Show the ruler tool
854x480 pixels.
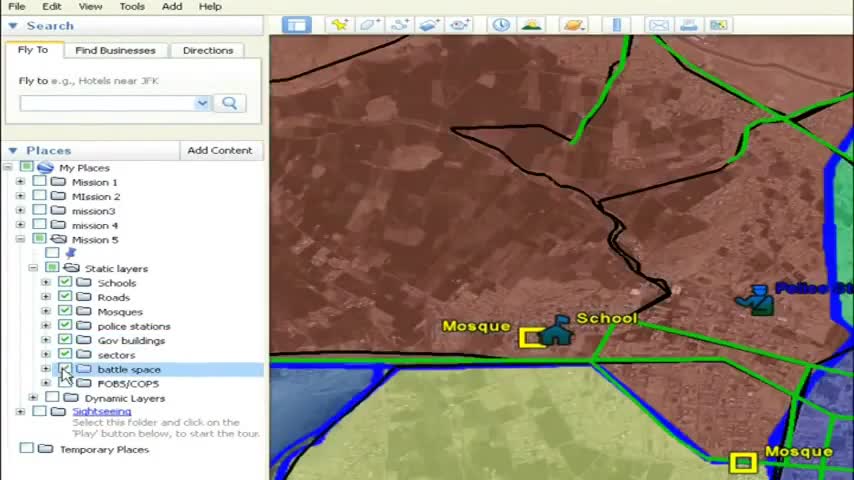pyautogui.click(x=617, y=25)
